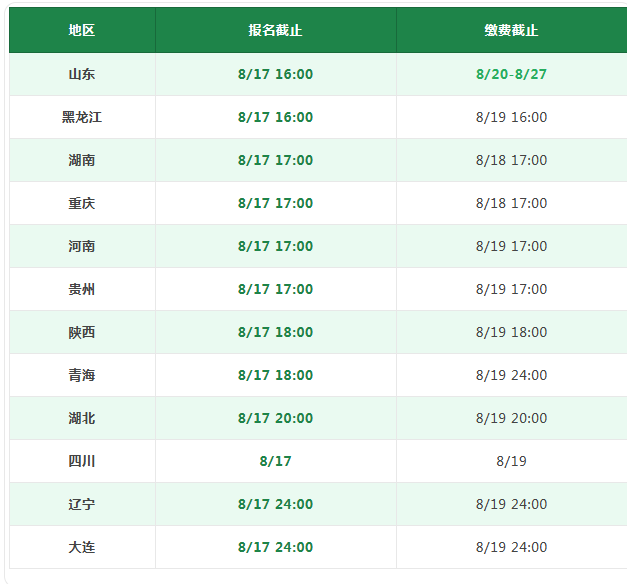
Task: Click 青海 payment deadline 8/19 24:00
Action: pyautogui.click(x=511, y=375)
